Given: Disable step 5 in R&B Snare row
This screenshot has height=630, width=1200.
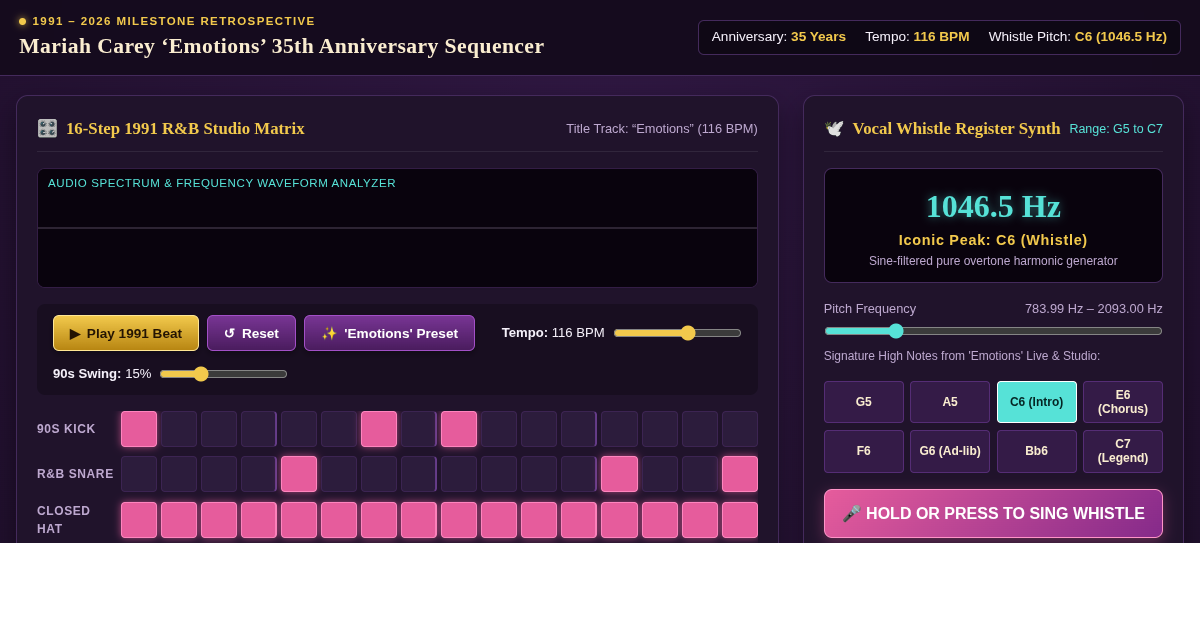Looking at the screenshot, I should point(299,474).
